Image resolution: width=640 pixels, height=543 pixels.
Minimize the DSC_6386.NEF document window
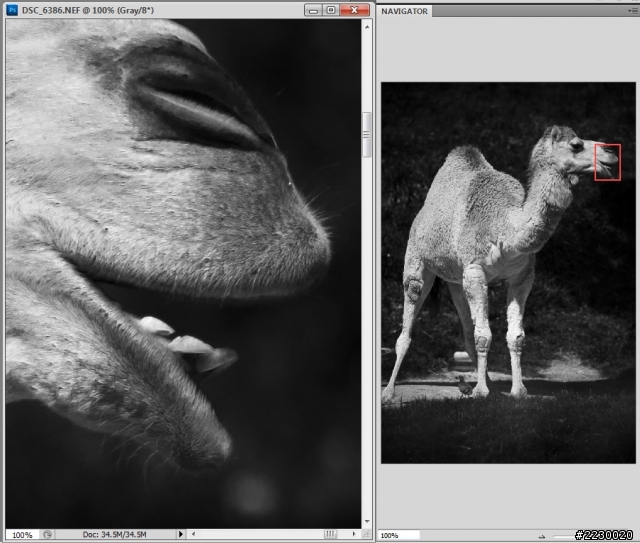click(x=313, y=10)
